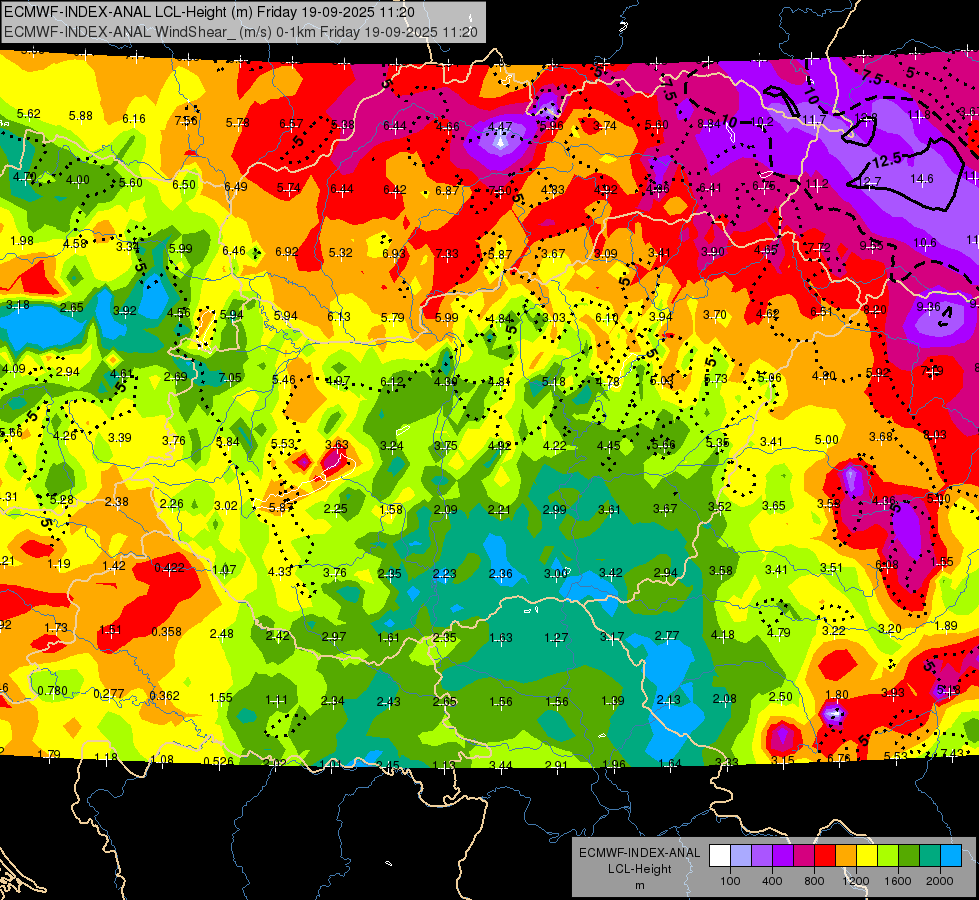Click the legend tick label 100
Image resolution: width=979 pixels, height=900 pixels.
730,881
